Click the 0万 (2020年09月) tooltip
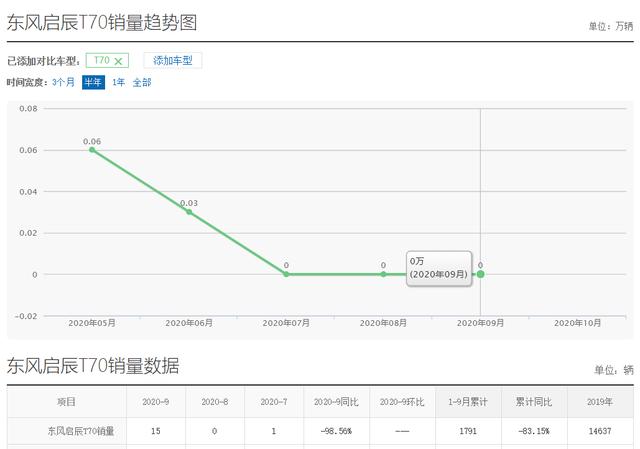This screenshot has height=449, width=640. coord(439,268)
